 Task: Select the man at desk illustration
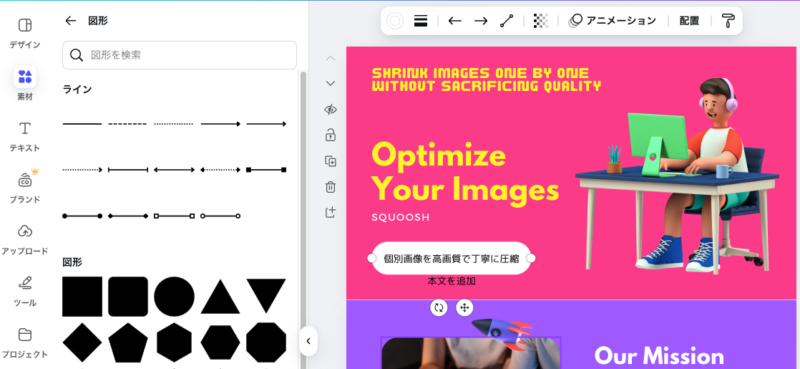[x=677, y=176]
